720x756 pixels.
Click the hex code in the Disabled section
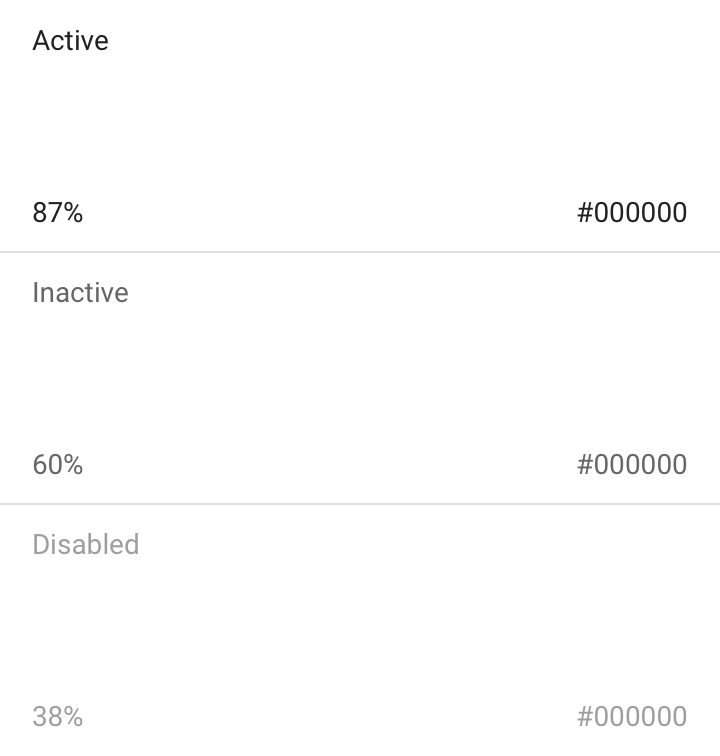point(632,717)
